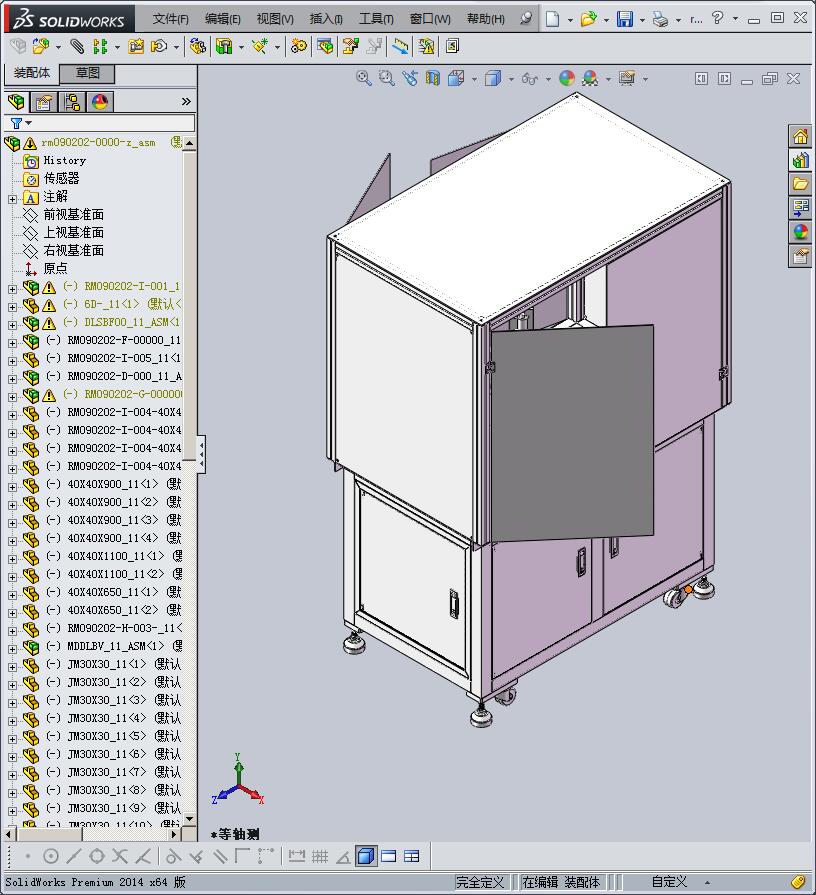The image size is (816, 895).
Task: Click the tree vertical scrollbar down arrow
Action: click(190, 819)
